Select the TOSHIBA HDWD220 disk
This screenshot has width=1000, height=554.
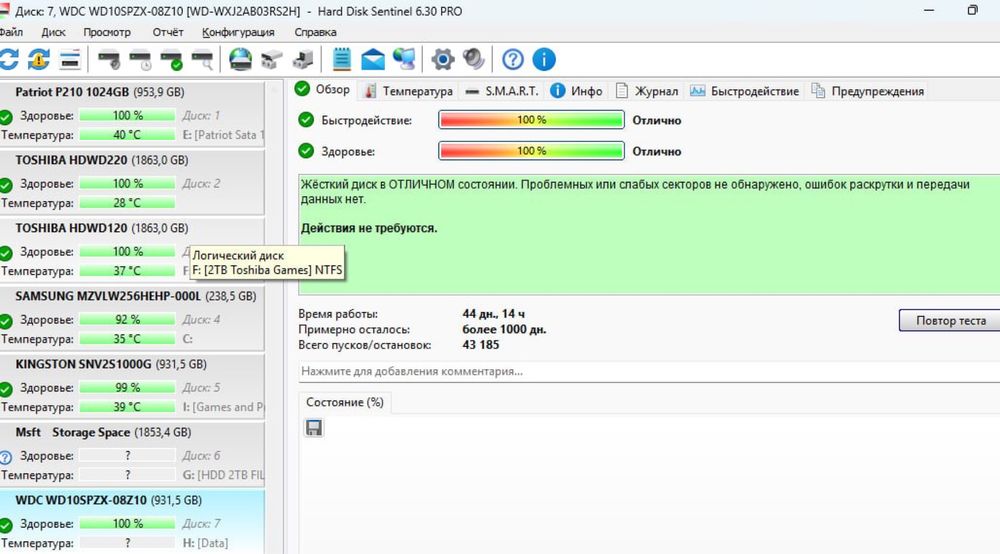click(132, 182)
